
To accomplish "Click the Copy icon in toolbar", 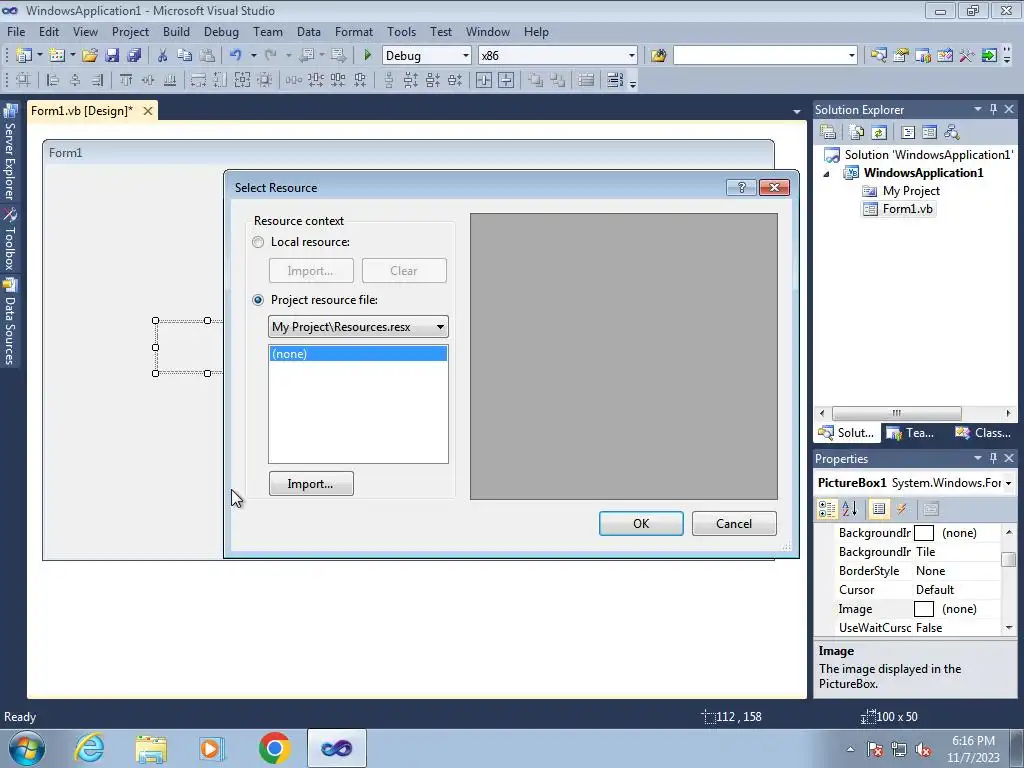I will [x=184, y=56].
